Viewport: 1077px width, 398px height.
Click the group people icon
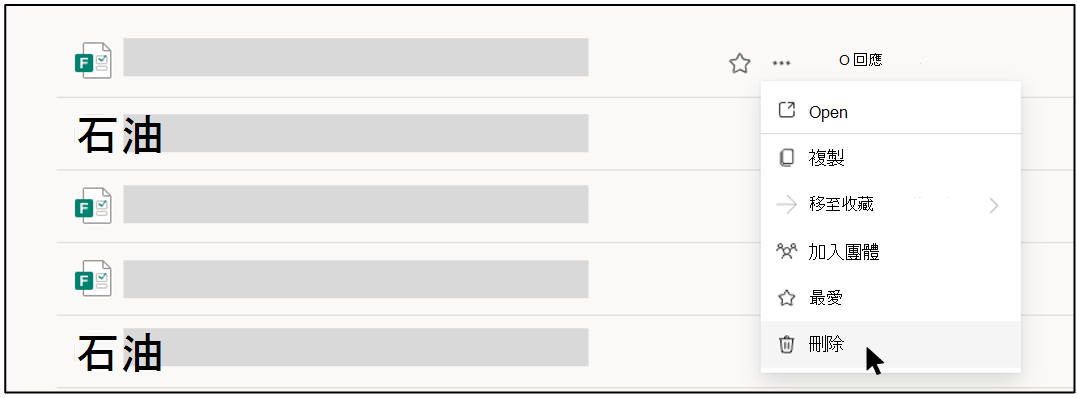point(786,251)
